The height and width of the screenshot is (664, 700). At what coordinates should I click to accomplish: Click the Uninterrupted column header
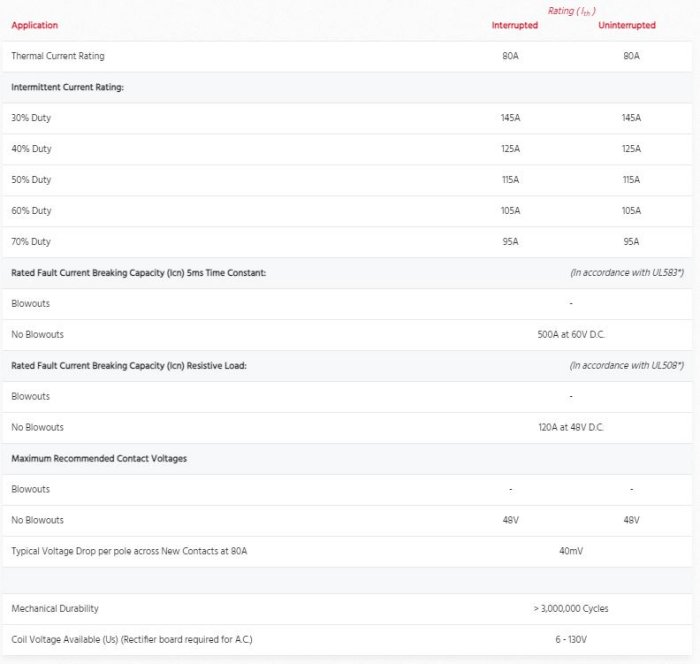627,25
